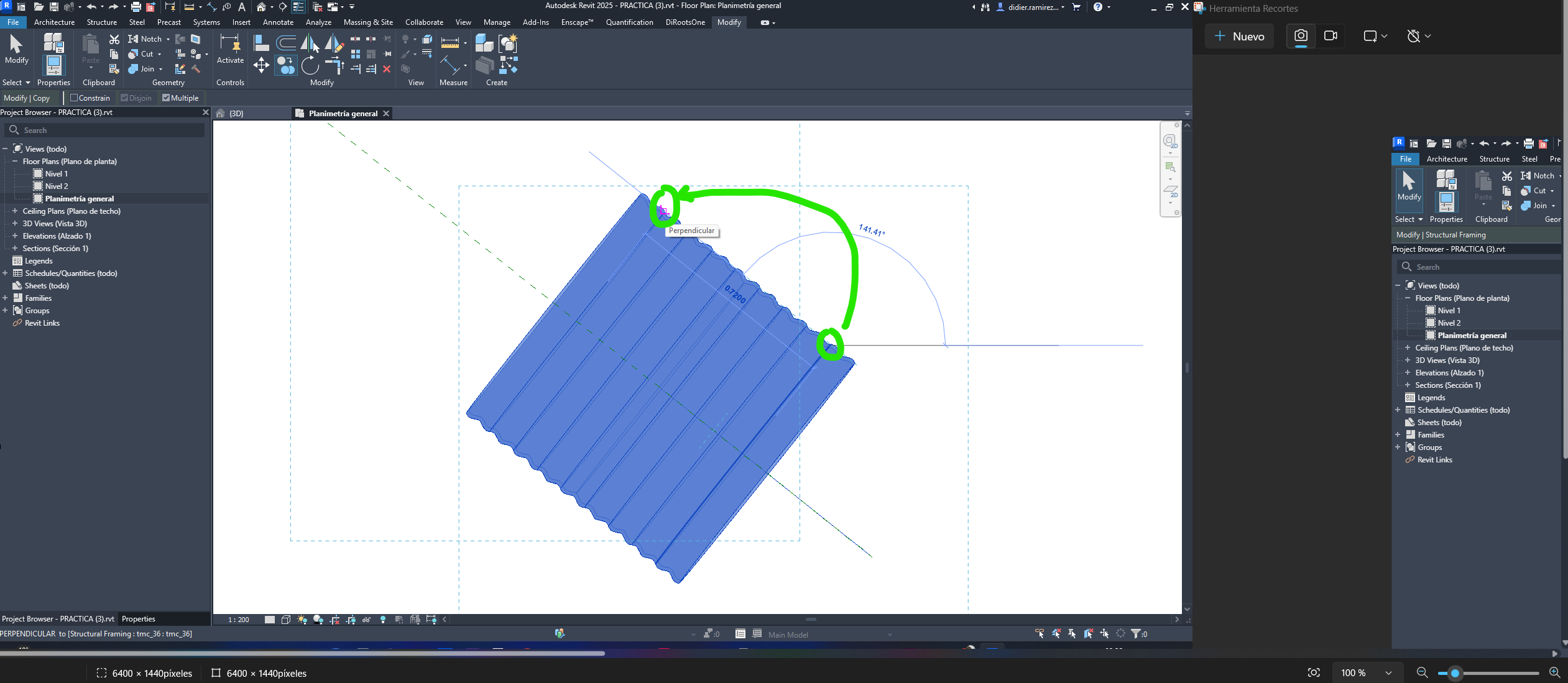Click Mirror - Pick Axis icon

[310, 42]
